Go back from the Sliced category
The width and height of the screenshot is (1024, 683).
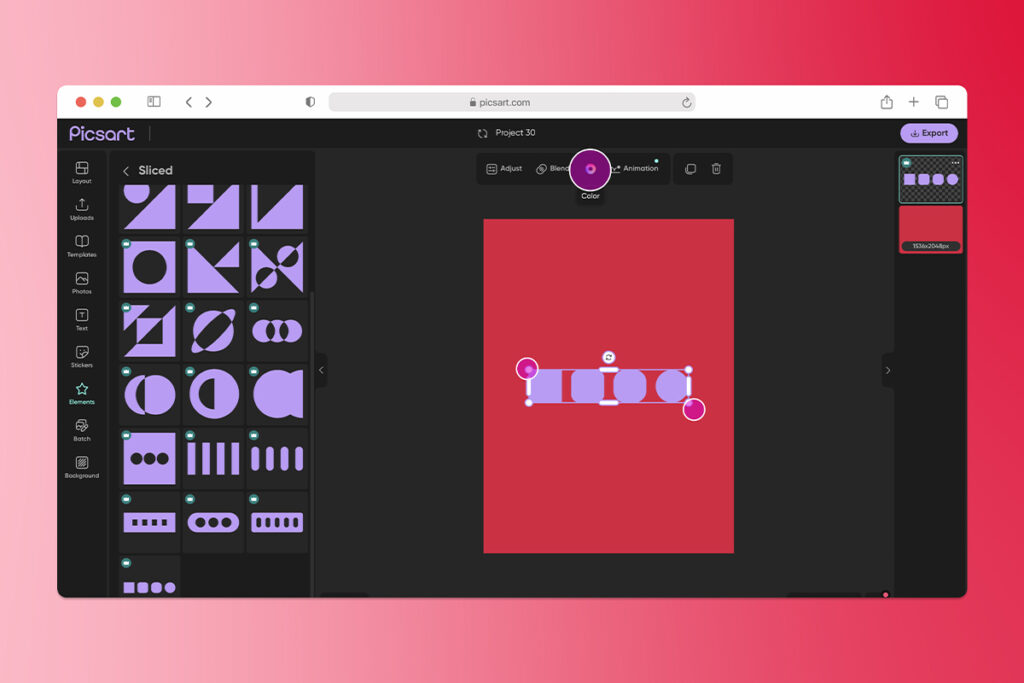click(126, 171)
